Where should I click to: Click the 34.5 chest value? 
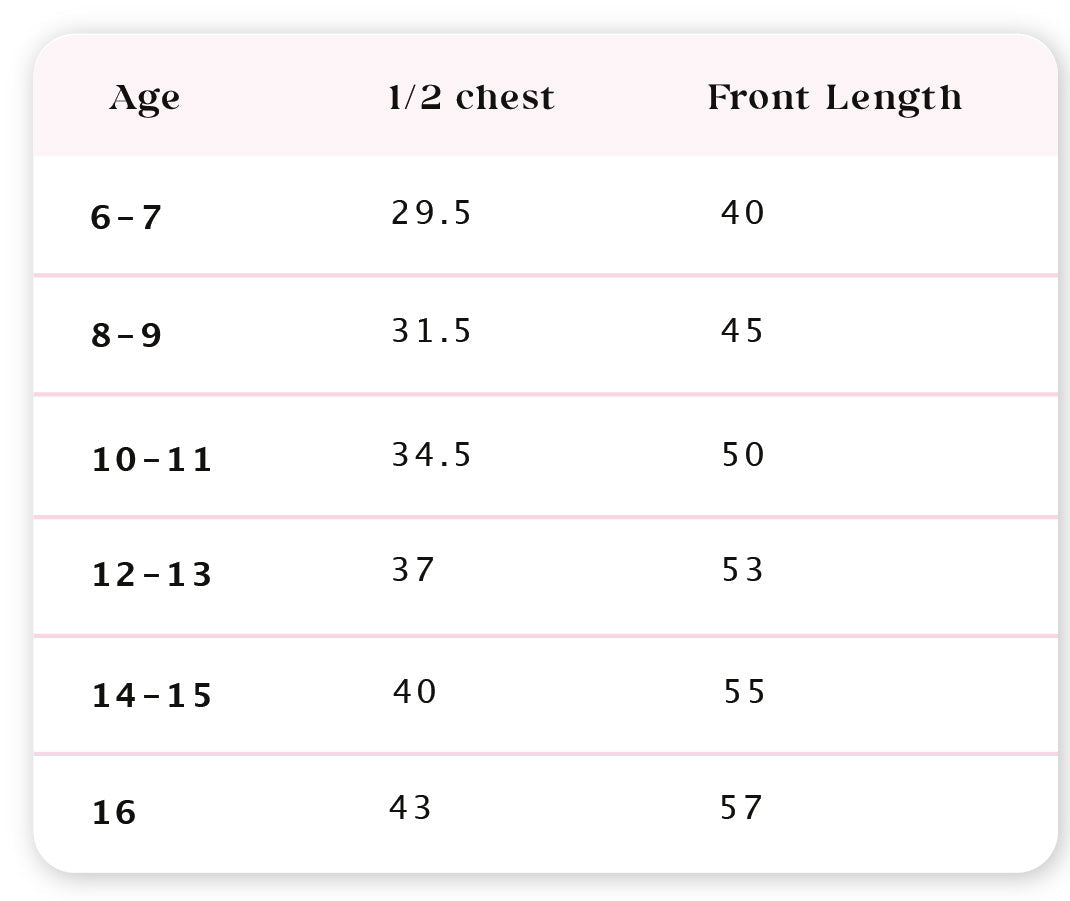coord(431,455)
